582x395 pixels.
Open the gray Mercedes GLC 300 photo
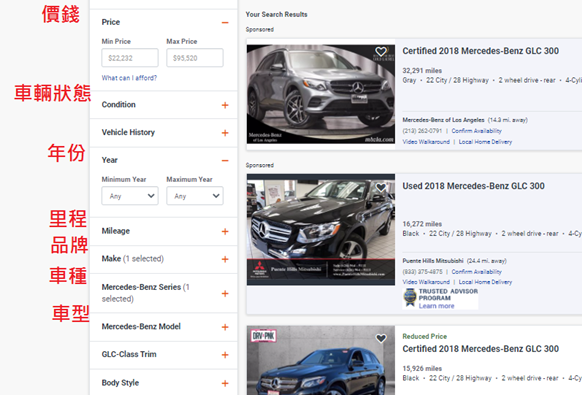point(321,94)
